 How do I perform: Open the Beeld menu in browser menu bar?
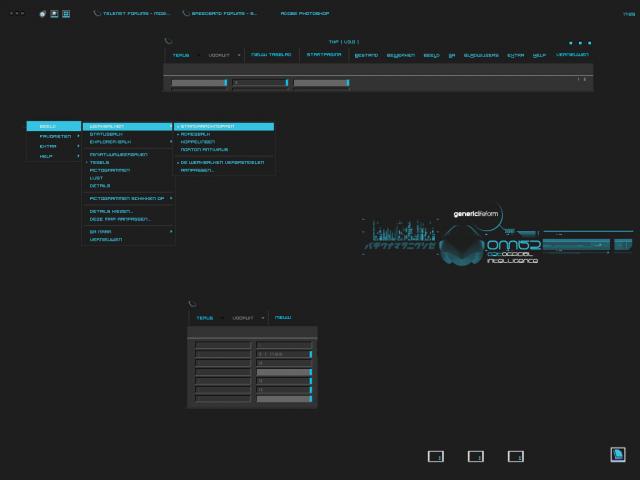click(431, 56)
